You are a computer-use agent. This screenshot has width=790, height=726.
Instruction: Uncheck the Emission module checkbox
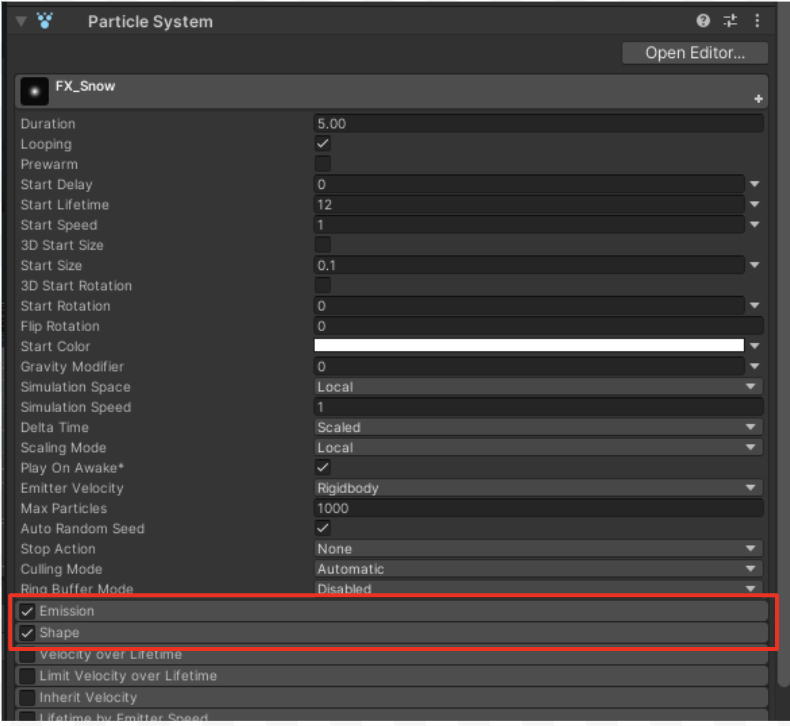[x=28, y=611]
